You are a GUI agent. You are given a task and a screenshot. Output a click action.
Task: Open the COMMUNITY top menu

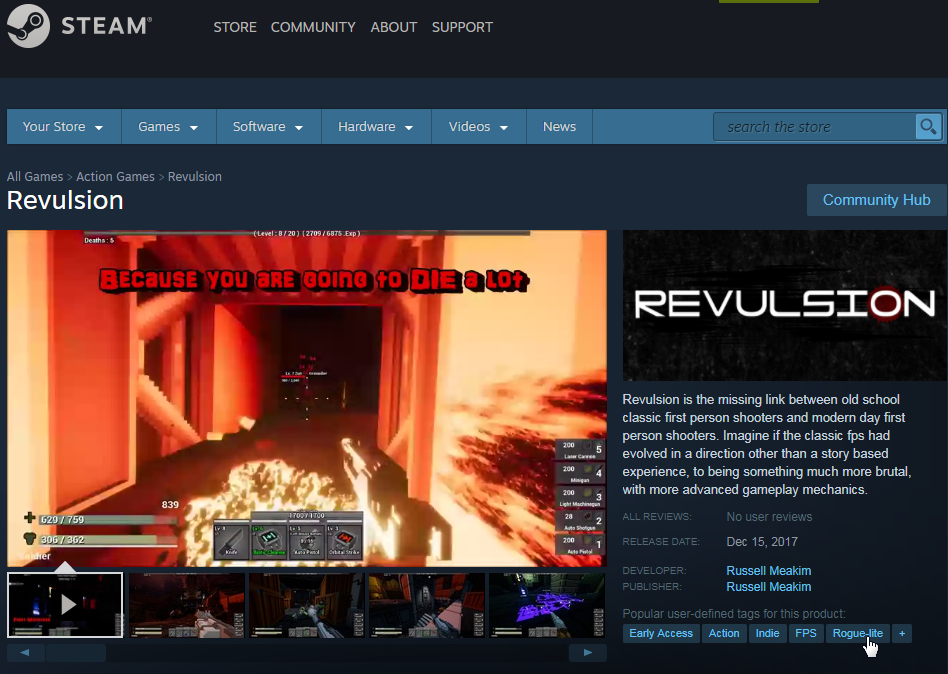point(313,27)
